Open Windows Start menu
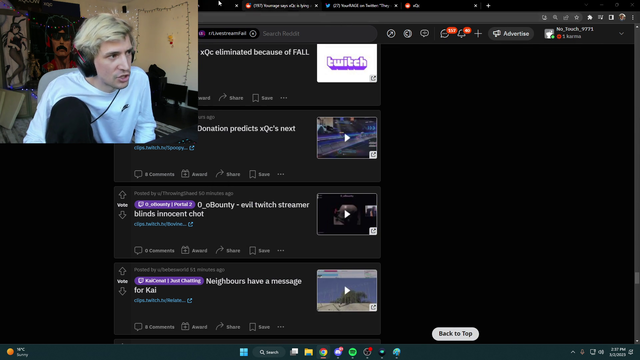Screen dimensions: 640x360 coord(244,352)
